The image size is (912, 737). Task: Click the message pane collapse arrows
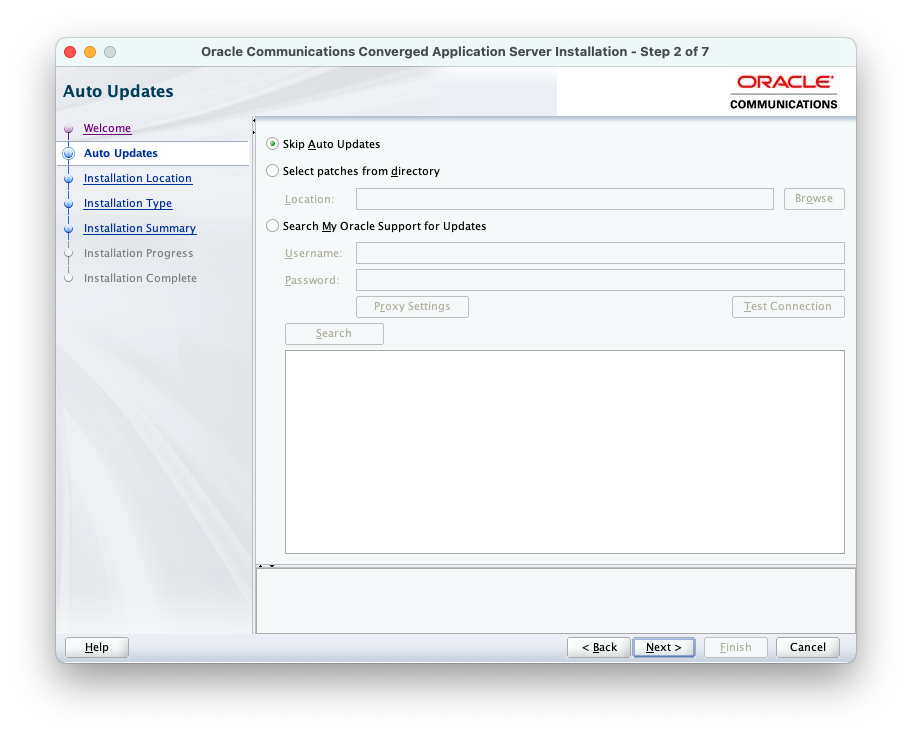click(266, 565)
